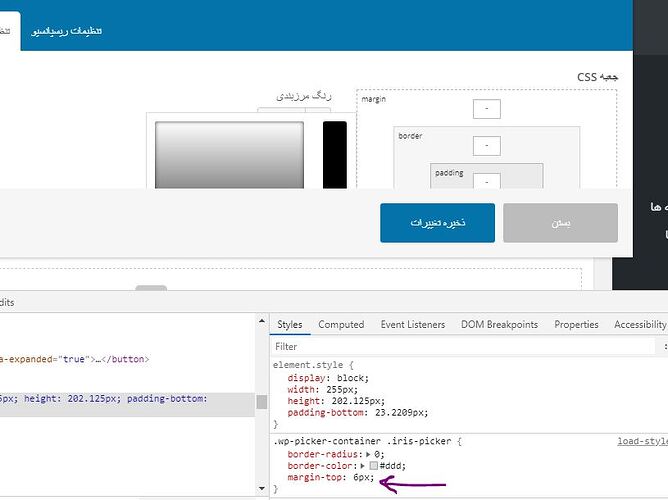Screen dimensions: 668x500
Task: Click the gray close button
Action: (560, 223)
